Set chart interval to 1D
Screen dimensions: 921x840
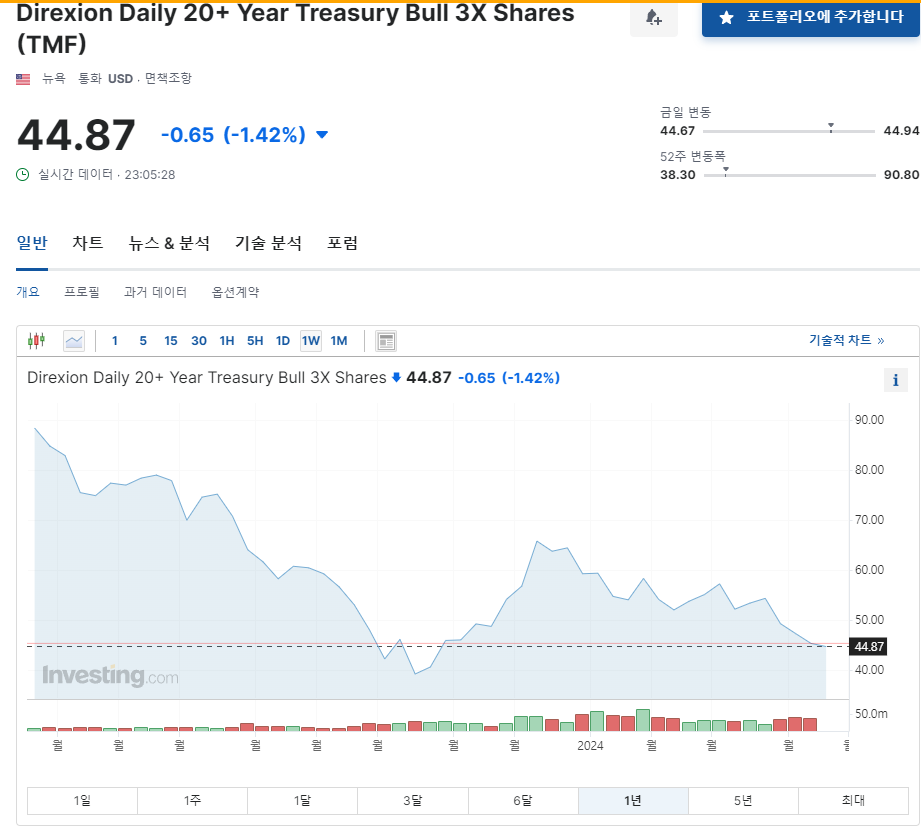point(283,341)
